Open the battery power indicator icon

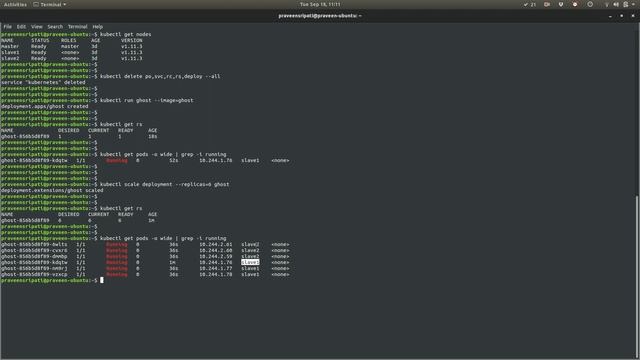tap(625, 4)
